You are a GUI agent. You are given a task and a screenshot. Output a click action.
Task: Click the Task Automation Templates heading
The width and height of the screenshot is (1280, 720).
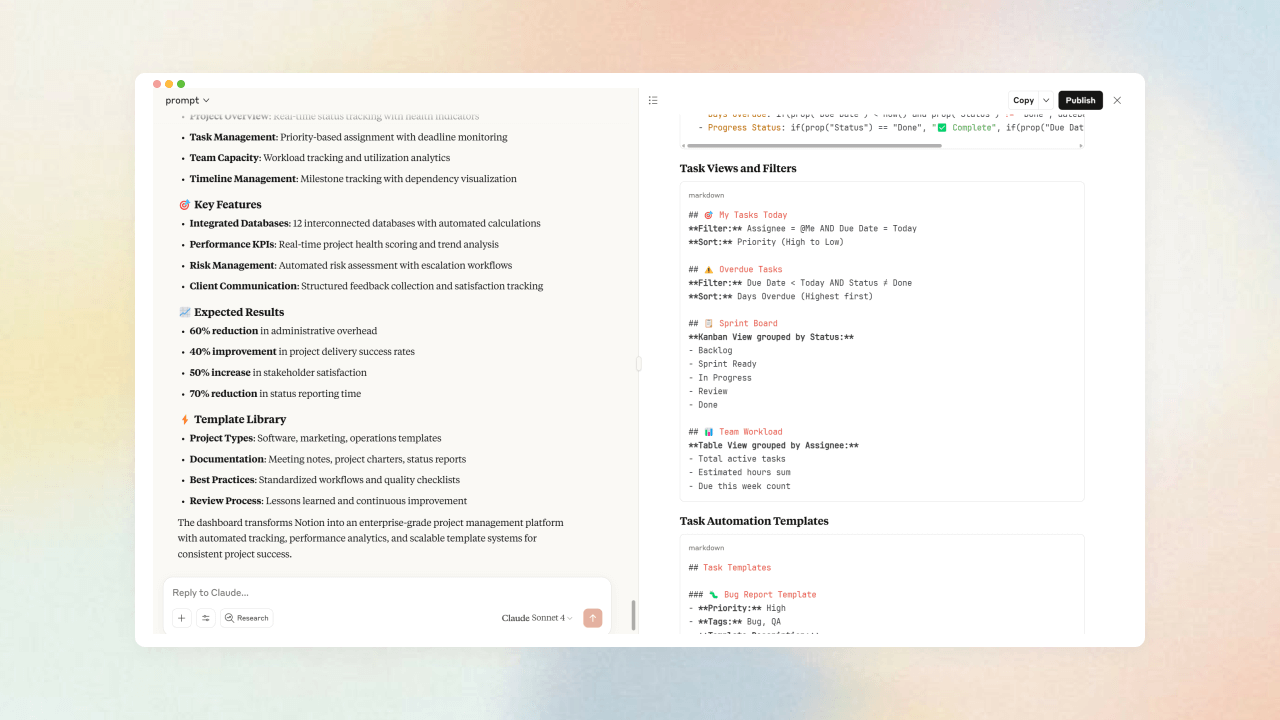[754, 521]
